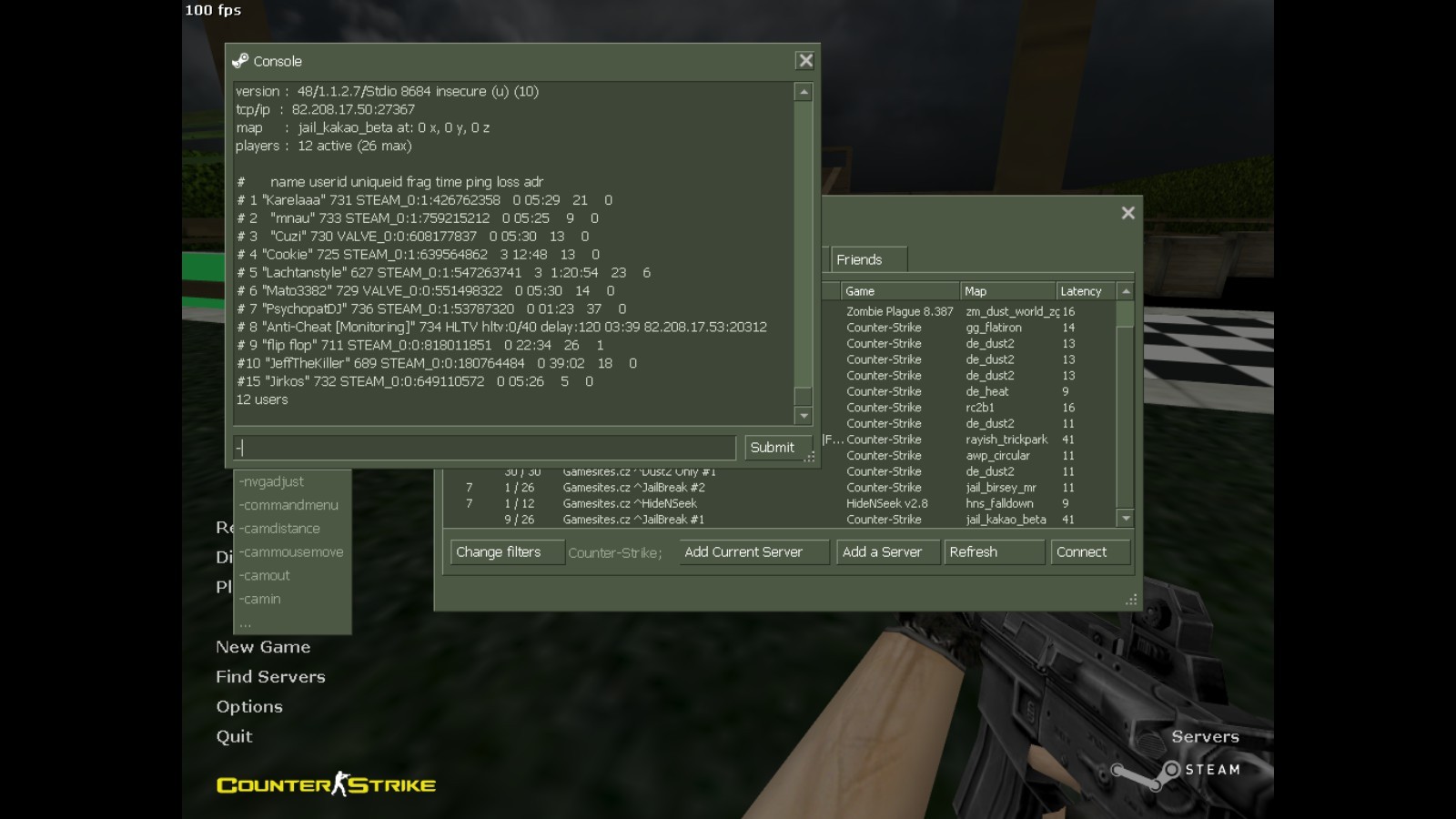Screen dimensions: 1456x819
Task: Sort servers by Map column
Action: pos(1007,291)
